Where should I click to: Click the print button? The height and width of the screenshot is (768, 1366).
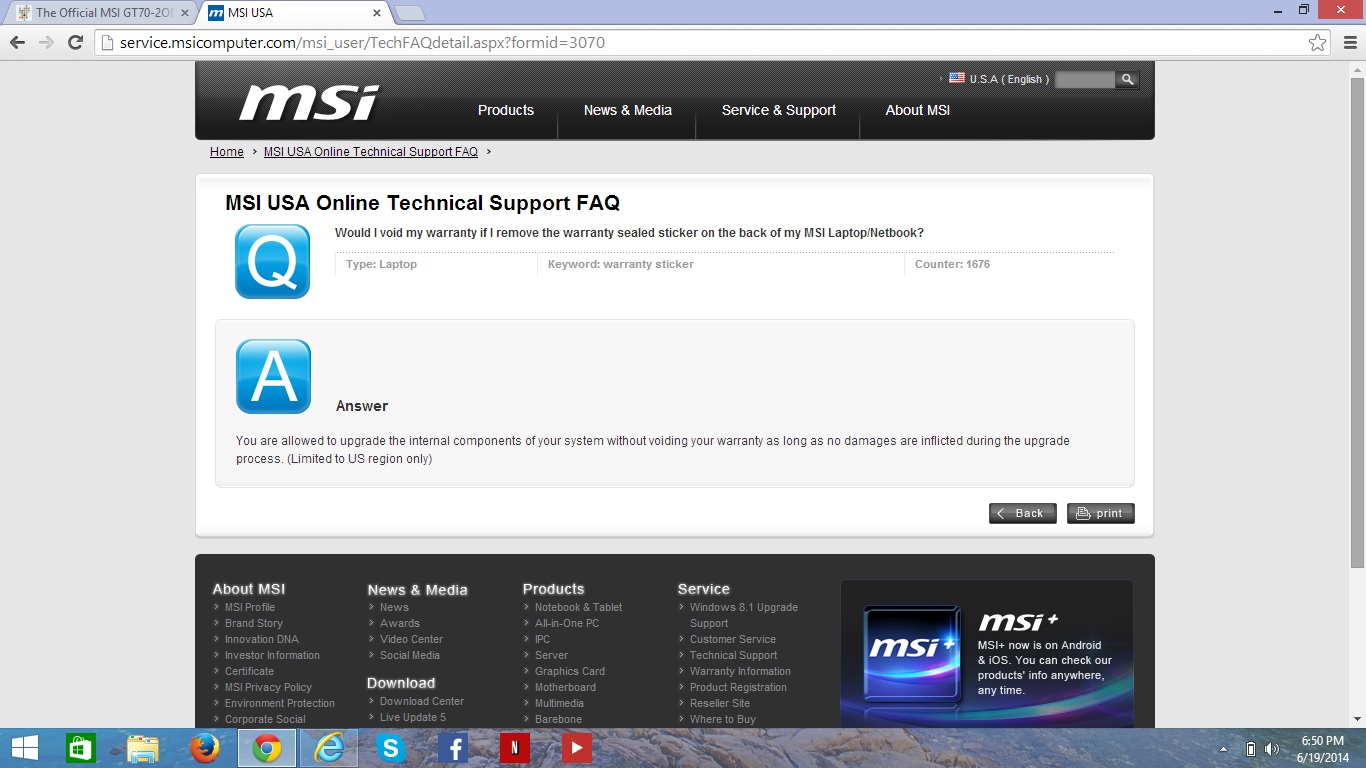click(1101, 513)
